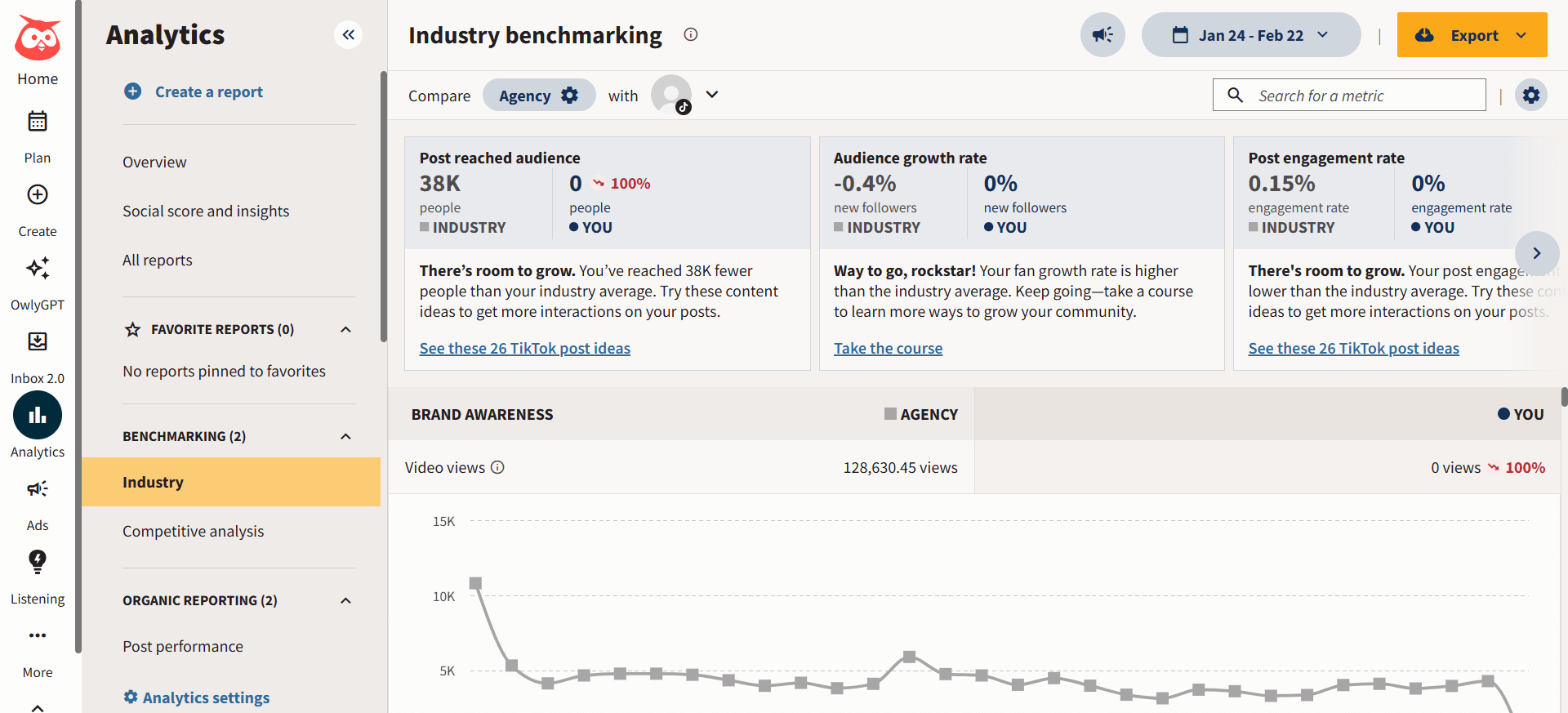Click the Create a report plus icon
1568x713 pixels.
(132, 91)
